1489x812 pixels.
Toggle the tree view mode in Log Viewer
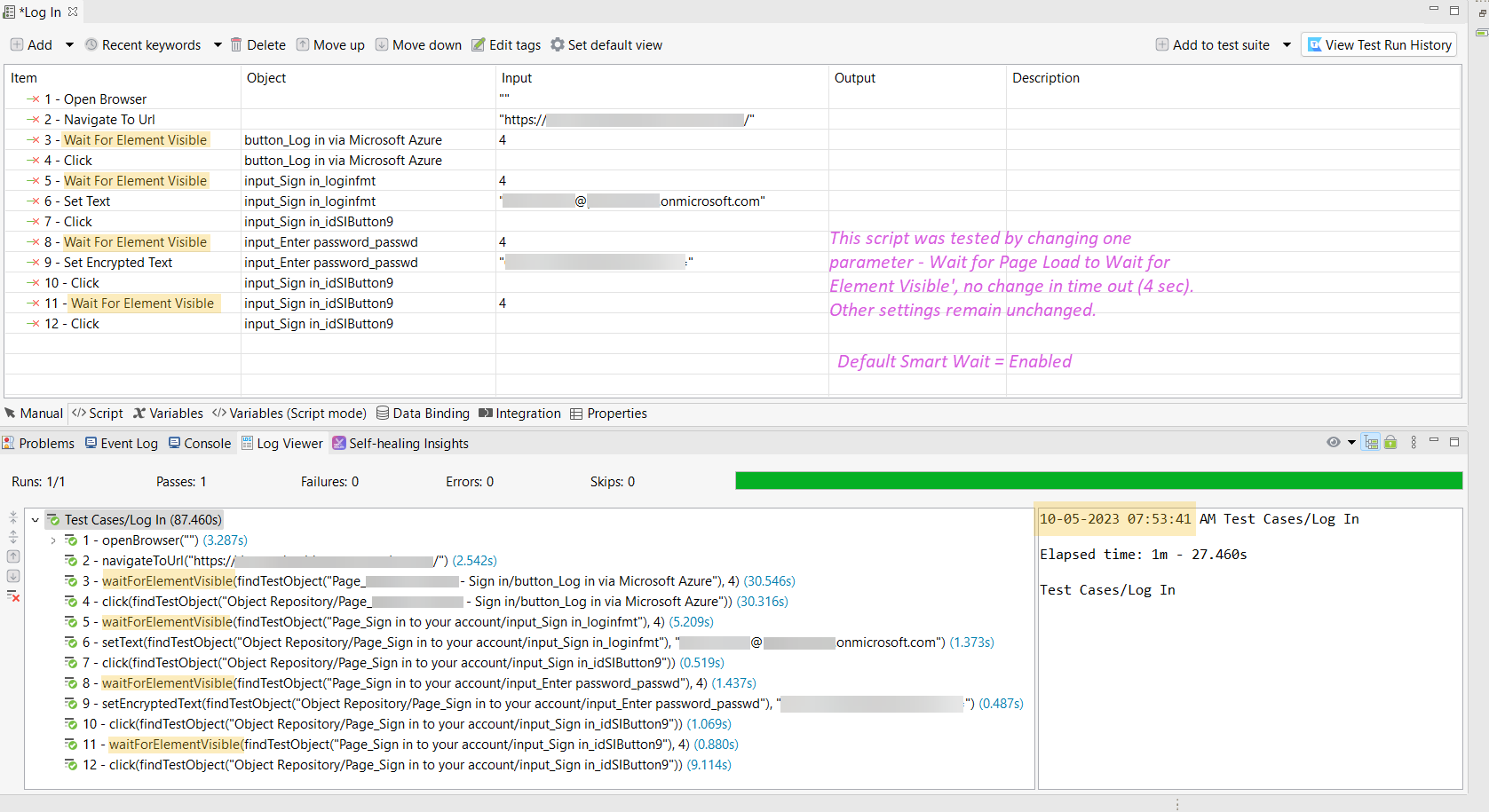1372,442
